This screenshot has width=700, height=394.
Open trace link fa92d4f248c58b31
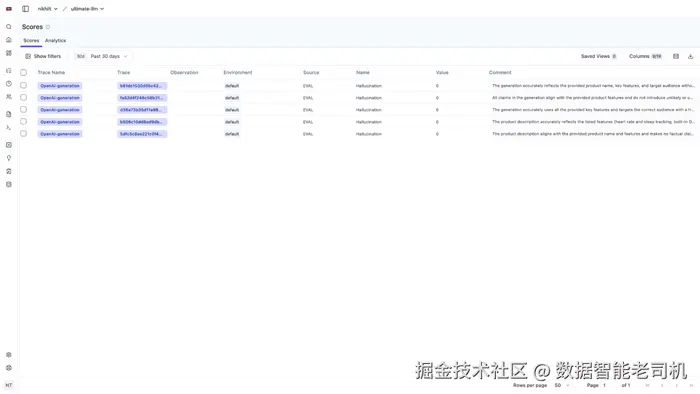[142, 98]
